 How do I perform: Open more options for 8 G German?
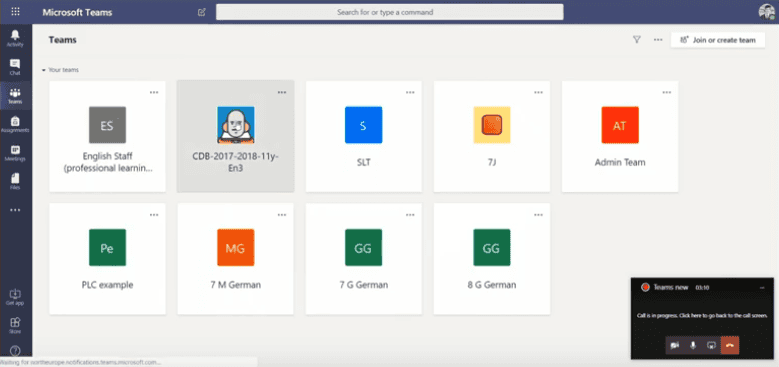coord(539,215)
